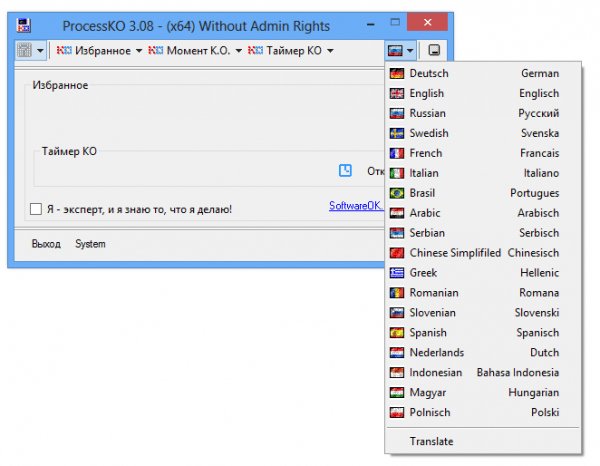
Task: Select the 'Arabisch' text
Action: (538, 213)
